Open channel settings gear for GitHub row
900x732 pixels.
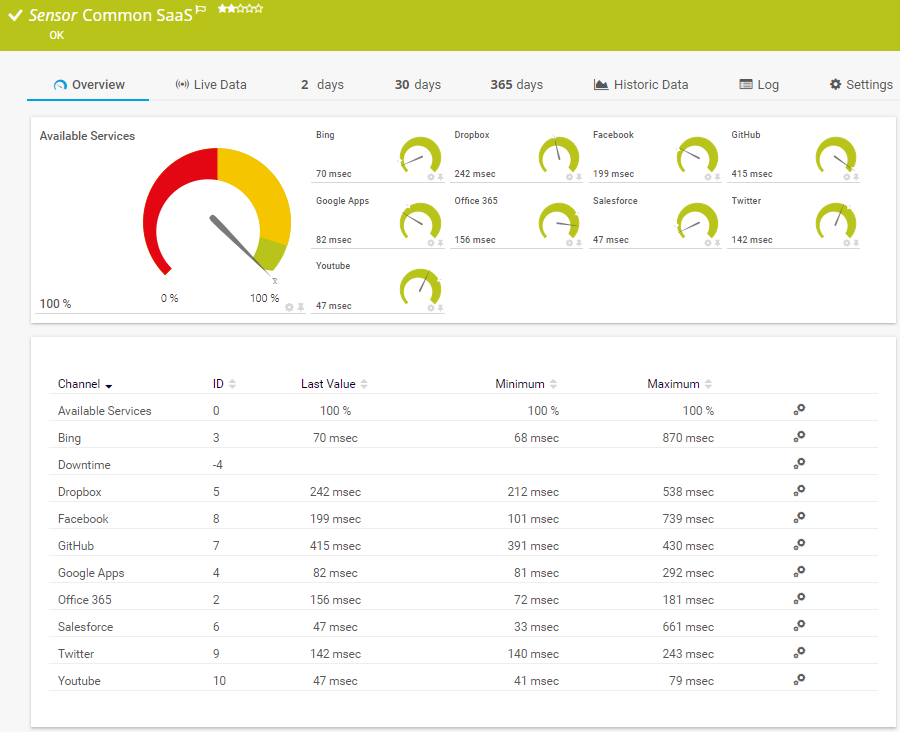pos(799,545)
